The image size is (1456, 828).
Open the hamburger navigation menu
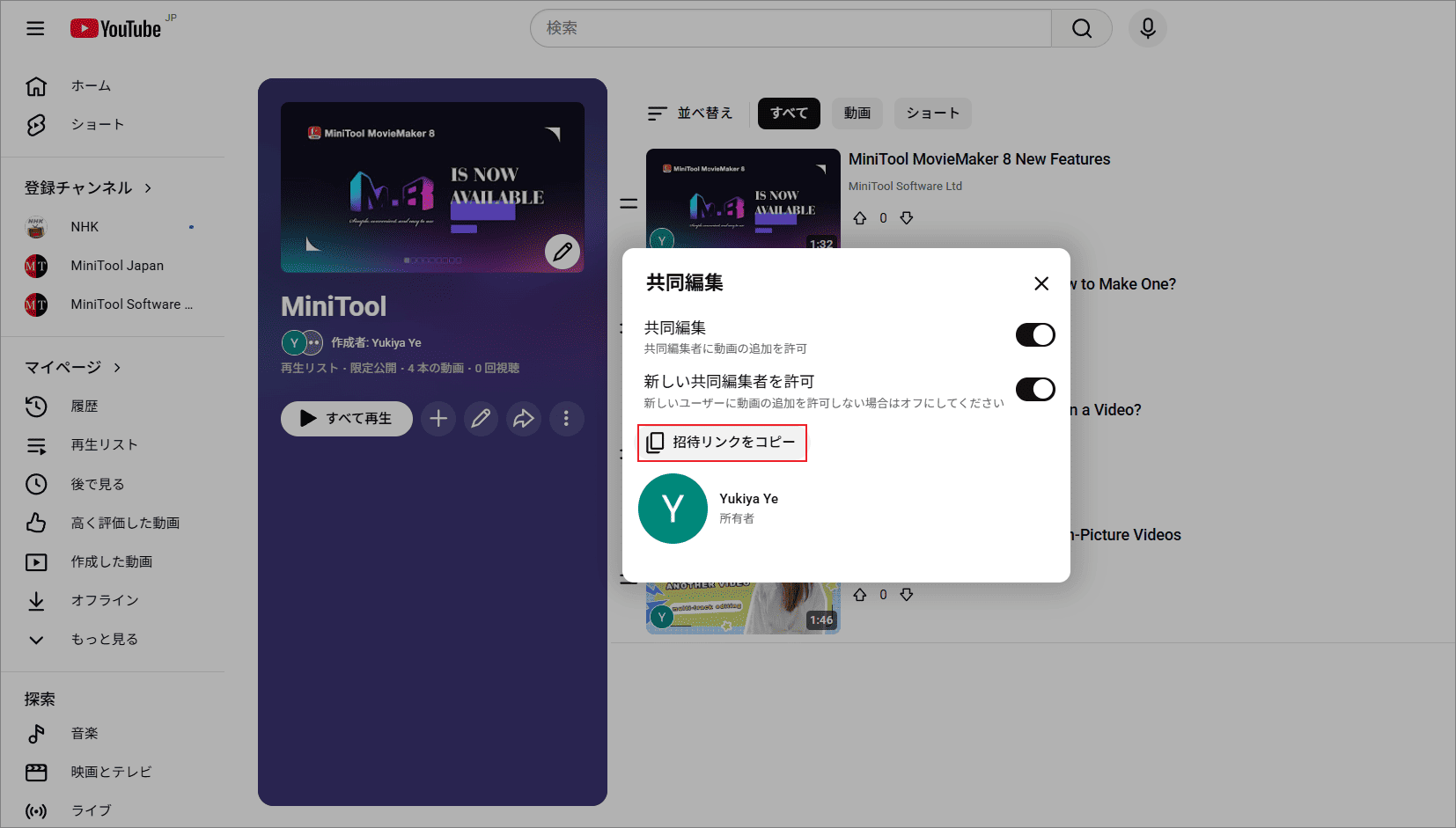point(35,28)
